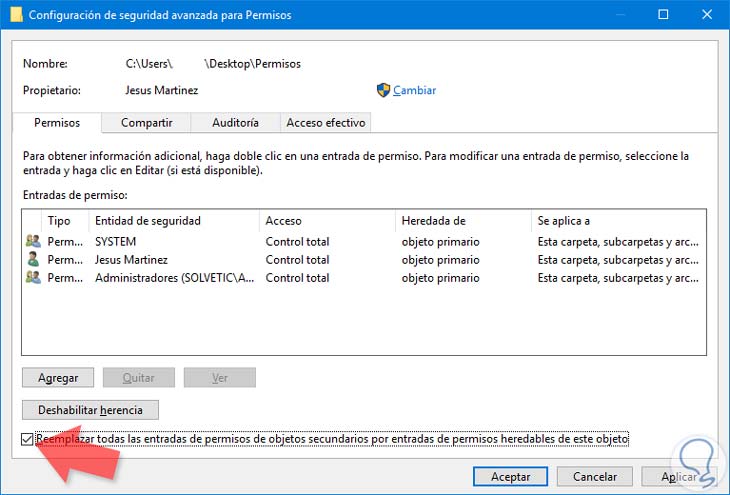Go to the Acceso efectivo tab

click(x=326, y=123)
